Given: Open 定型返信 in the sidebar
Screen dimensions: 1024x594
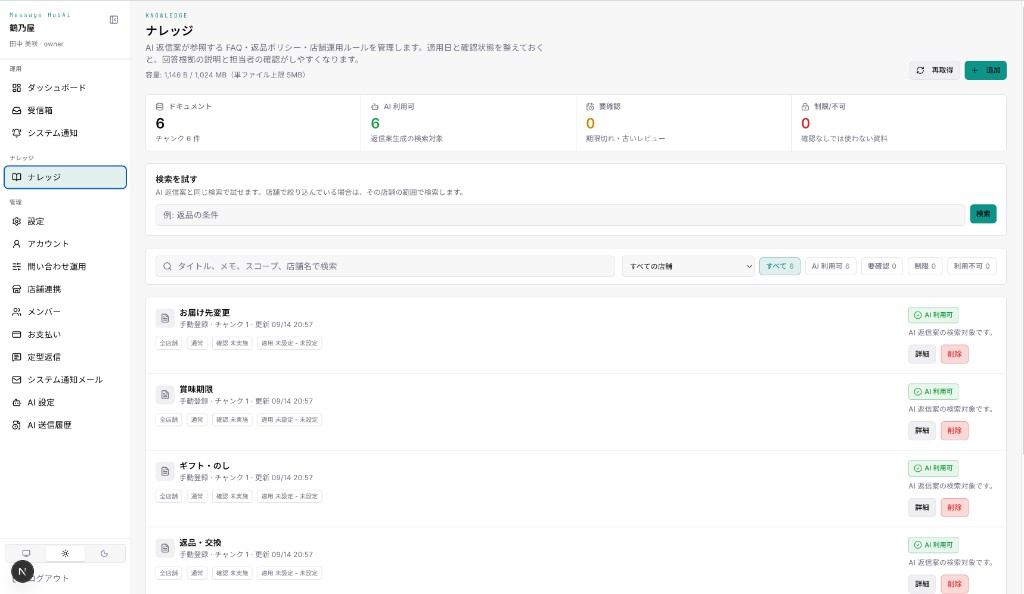Looking at the screenshot, I should point(65,357).
